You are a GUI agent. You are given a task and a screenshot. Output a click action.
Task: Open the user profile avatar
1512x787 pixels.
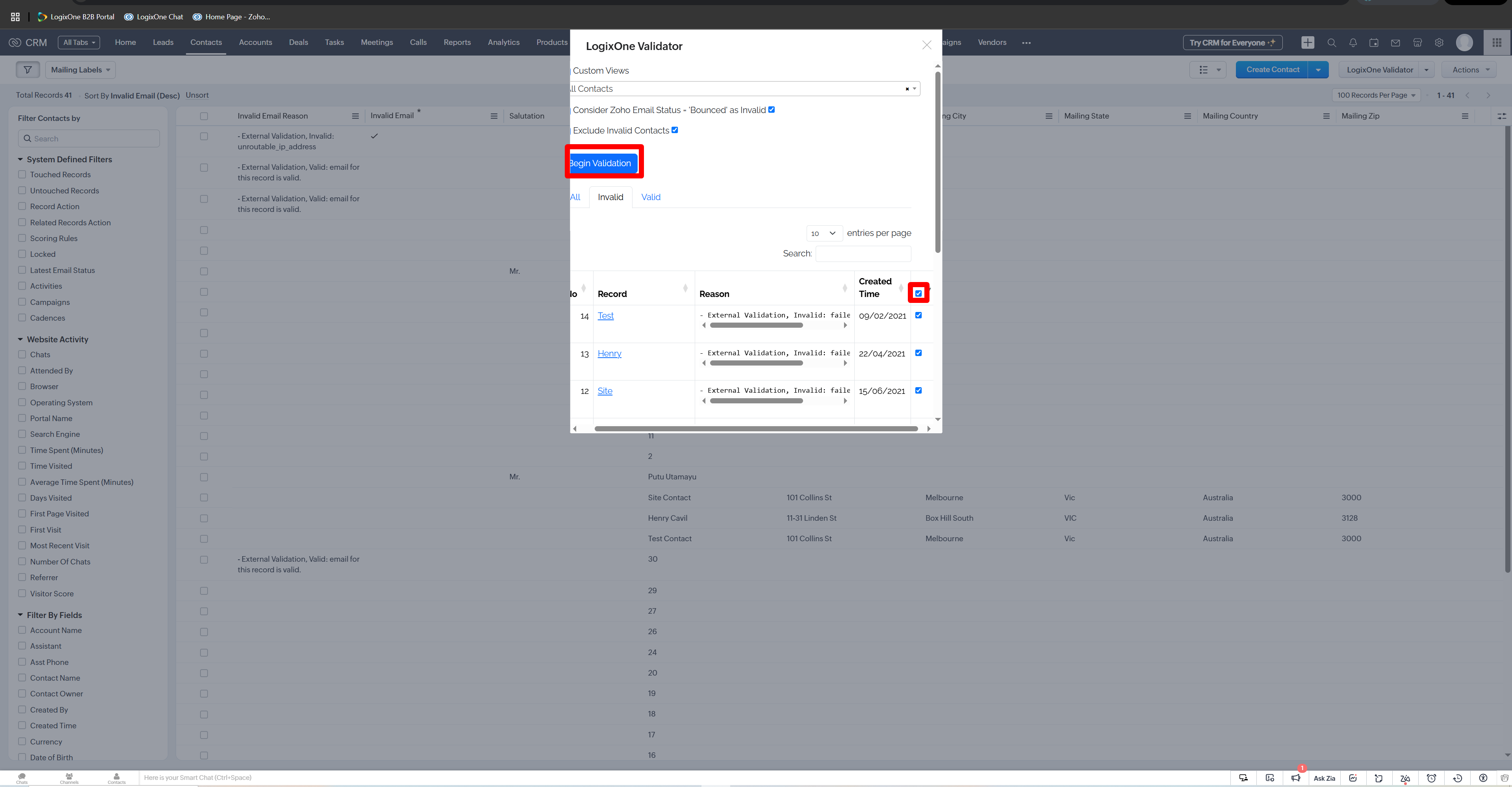[1464, 42]
